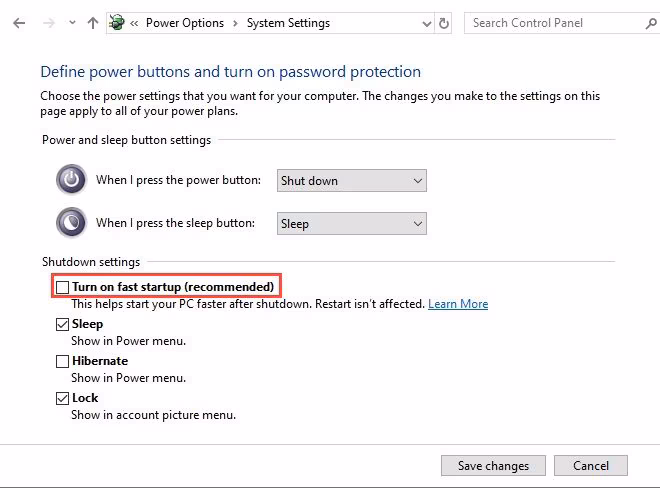Select System Settings breadcrumb
This screenshot has width=660, height=488.
pyautogui.click(x=288, y=23)
